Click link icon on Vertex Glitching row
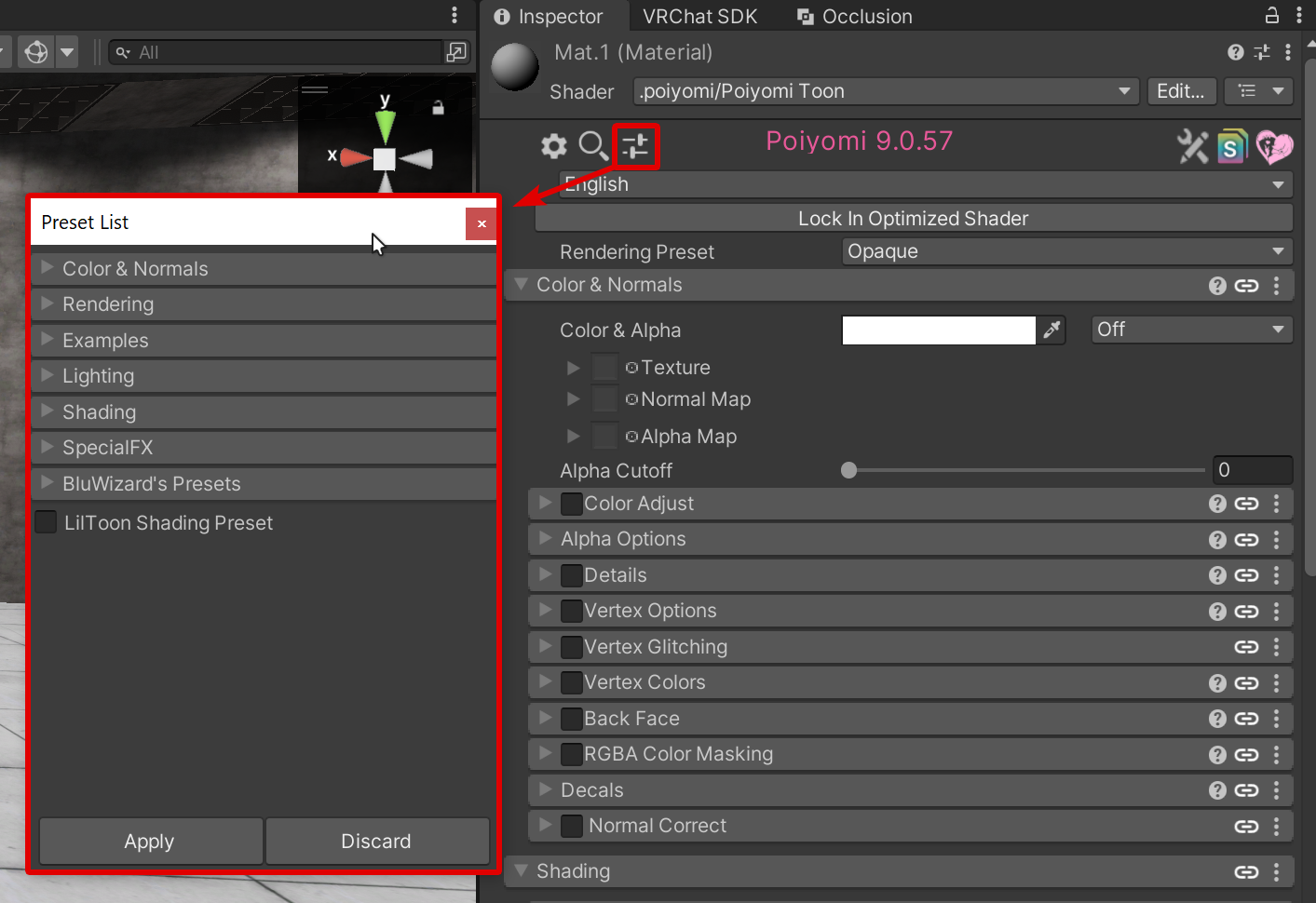This screenshot has height=903, width=1316. click(x=1246, y=647)
